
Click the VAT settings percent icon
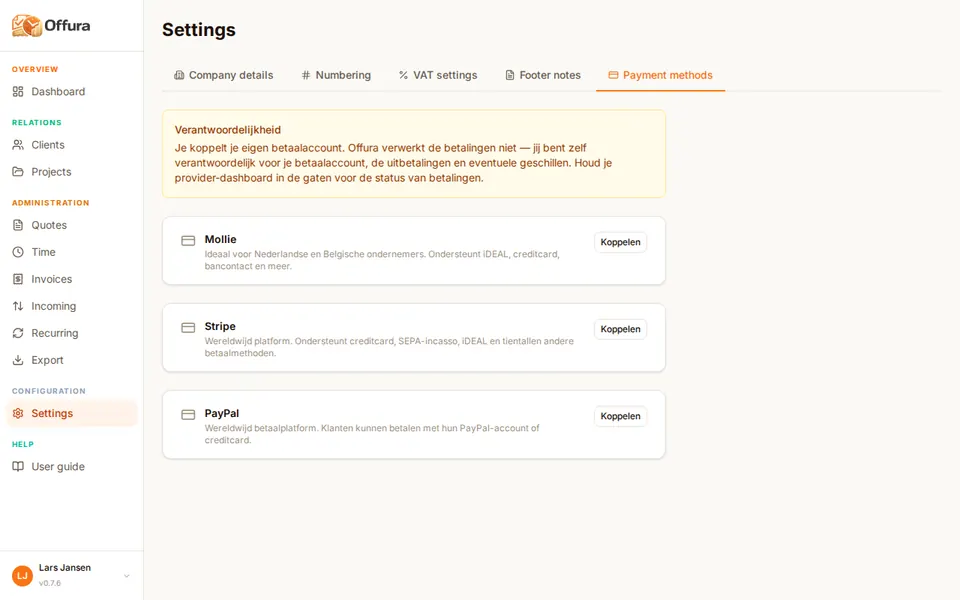tap(403, 75)
